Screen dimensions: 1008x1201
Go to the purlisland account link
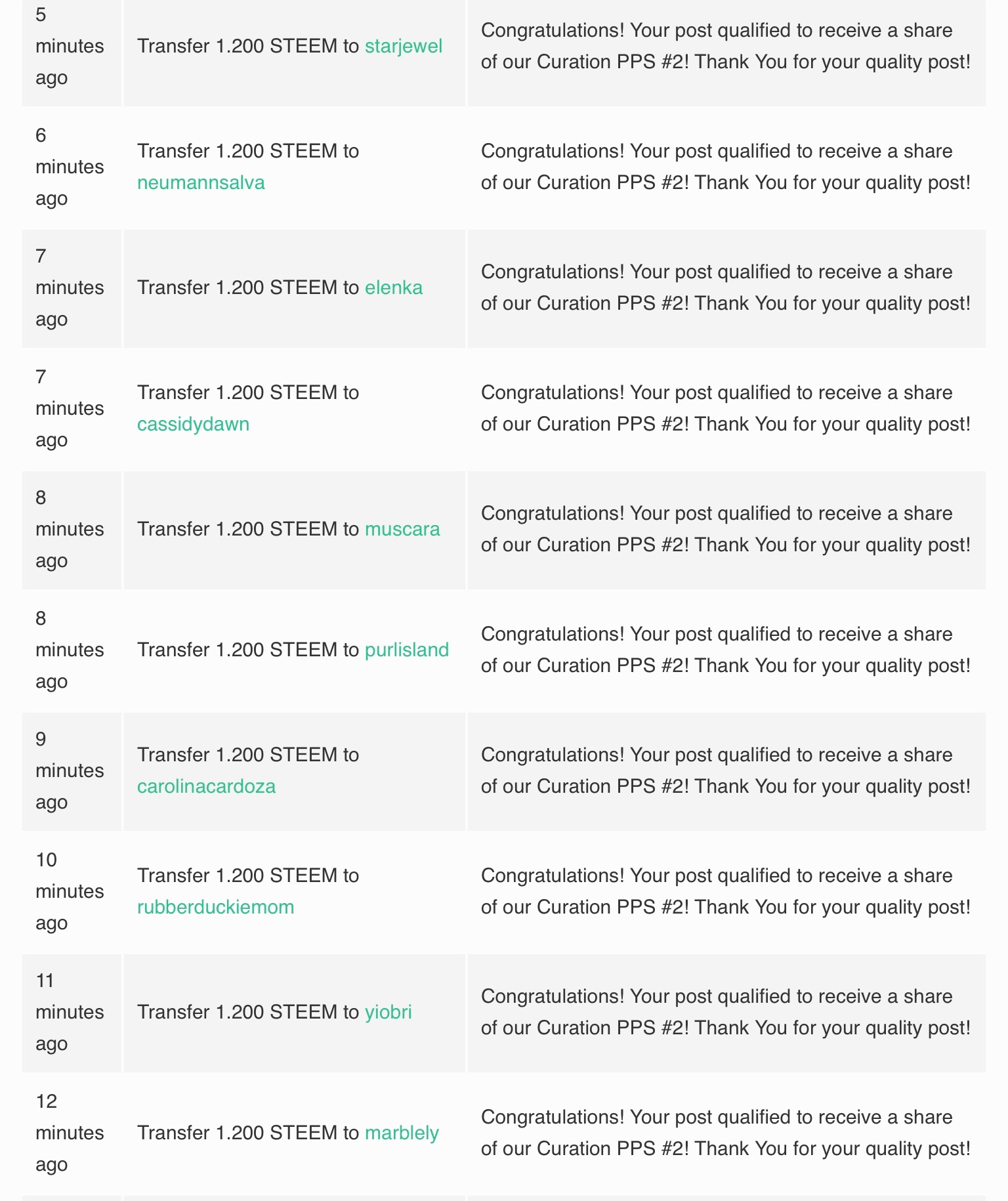[x=406, y=650]
